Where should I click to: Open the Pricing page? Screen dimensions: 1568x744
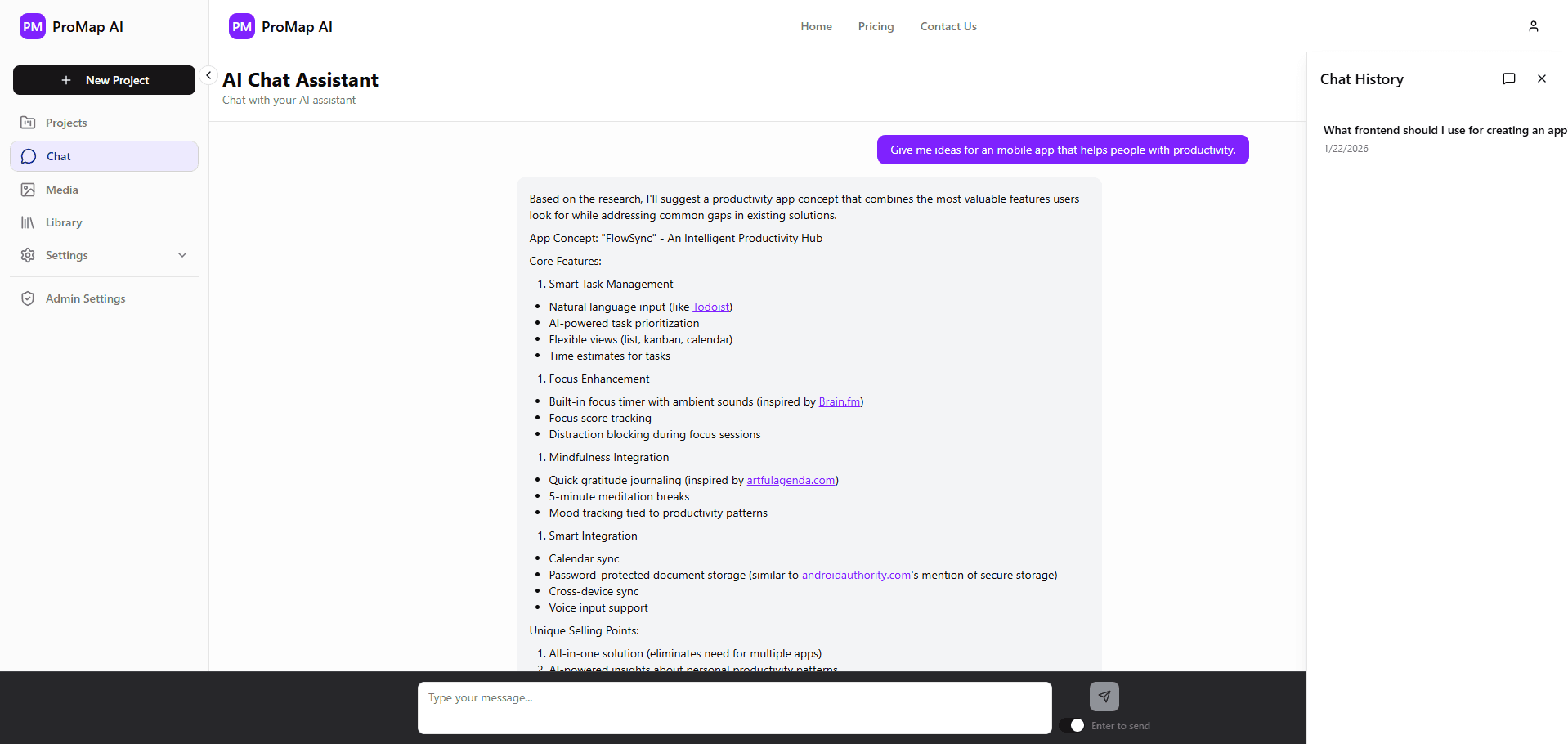876,25
